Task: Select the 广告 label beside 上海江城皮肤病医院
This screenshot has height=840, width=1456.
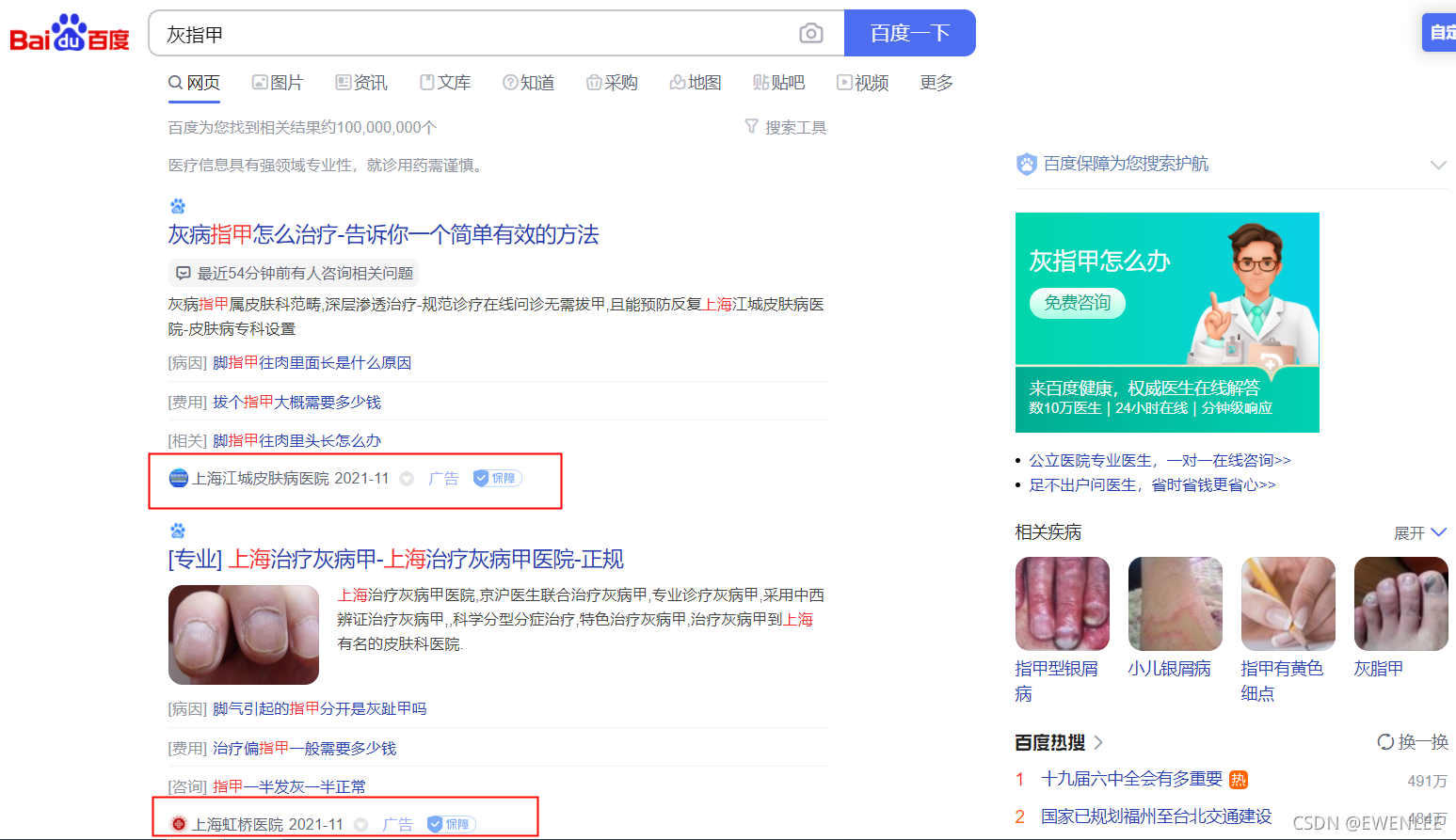Action: (443, 478)
